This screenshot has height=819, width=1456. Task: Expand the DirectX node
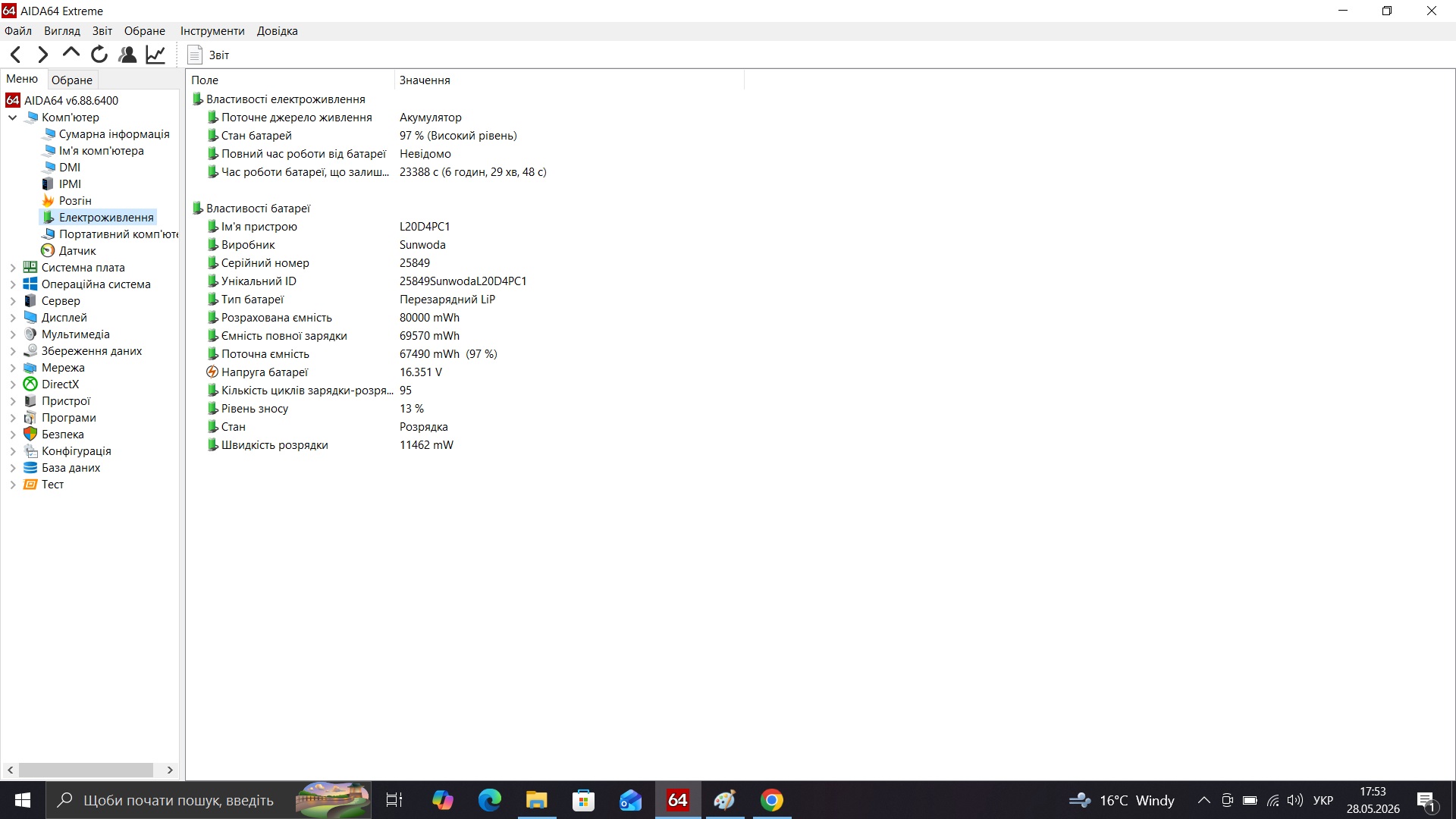point(13,384)
